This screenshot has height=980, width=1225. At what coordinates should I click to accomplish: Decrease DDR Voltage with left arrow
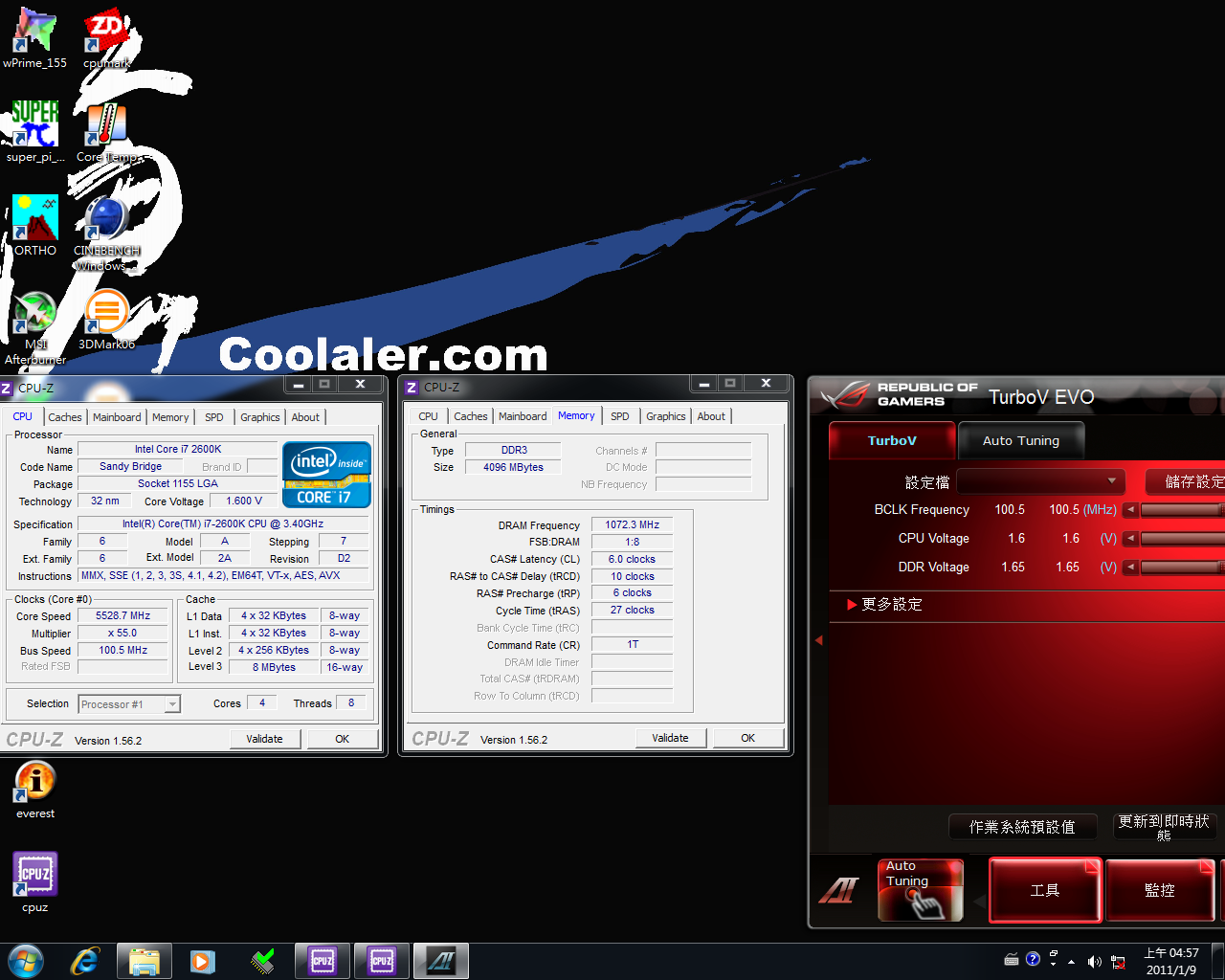(x=1130, y=568)
